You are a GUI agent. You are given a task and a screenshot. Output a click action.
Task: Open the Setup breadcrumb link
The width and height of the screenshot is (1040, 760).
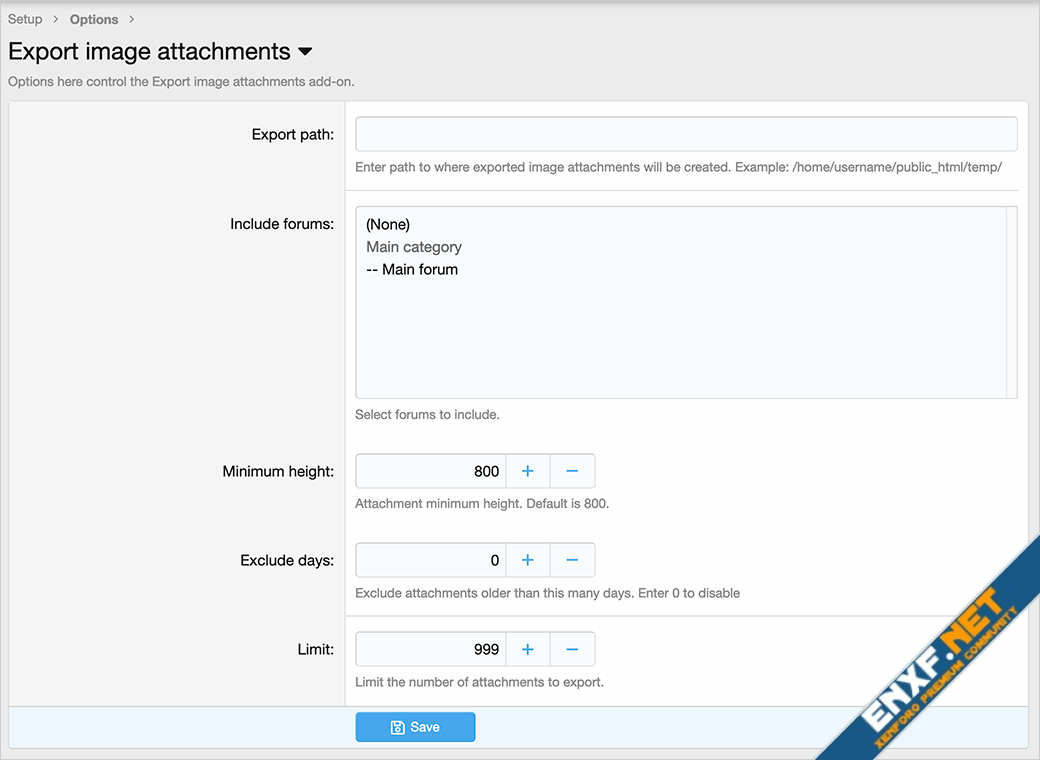[x=25, y=19]
